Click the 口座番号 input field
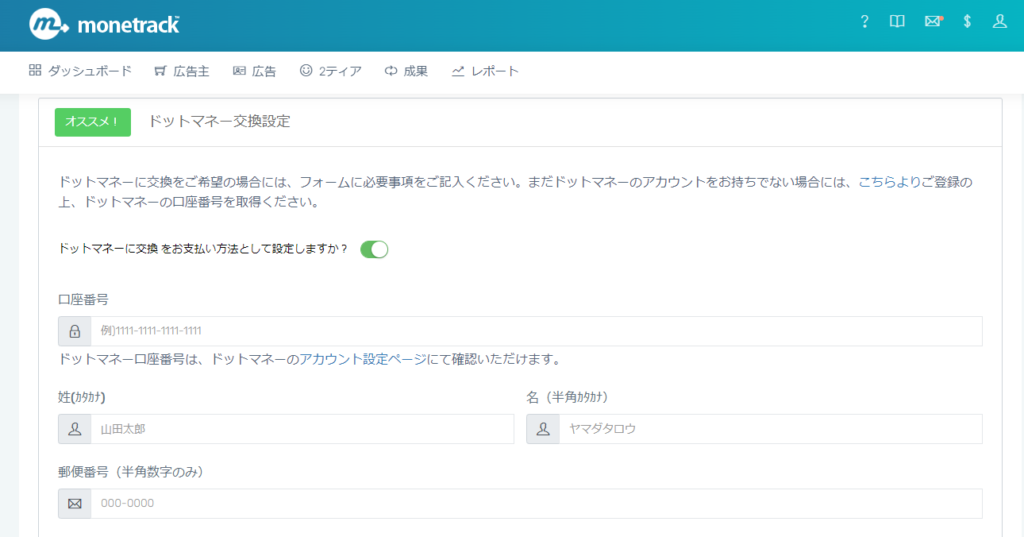1024x537 pixels. [x=536, y=331]
